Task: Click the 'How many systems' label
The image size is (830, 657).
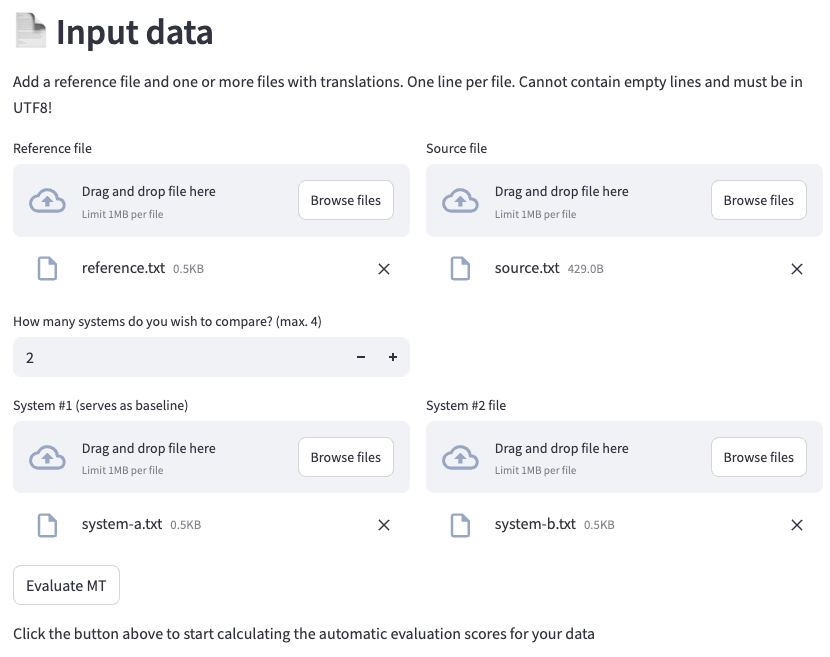Action: [167, 321]
